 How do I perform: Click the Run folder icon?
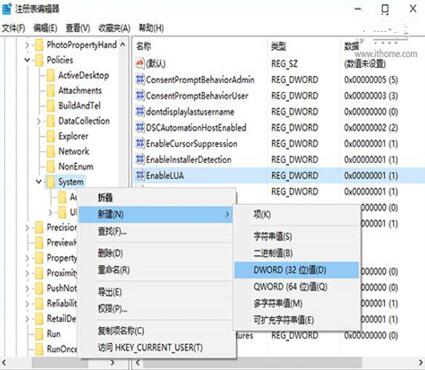click(x=39, y=334)
